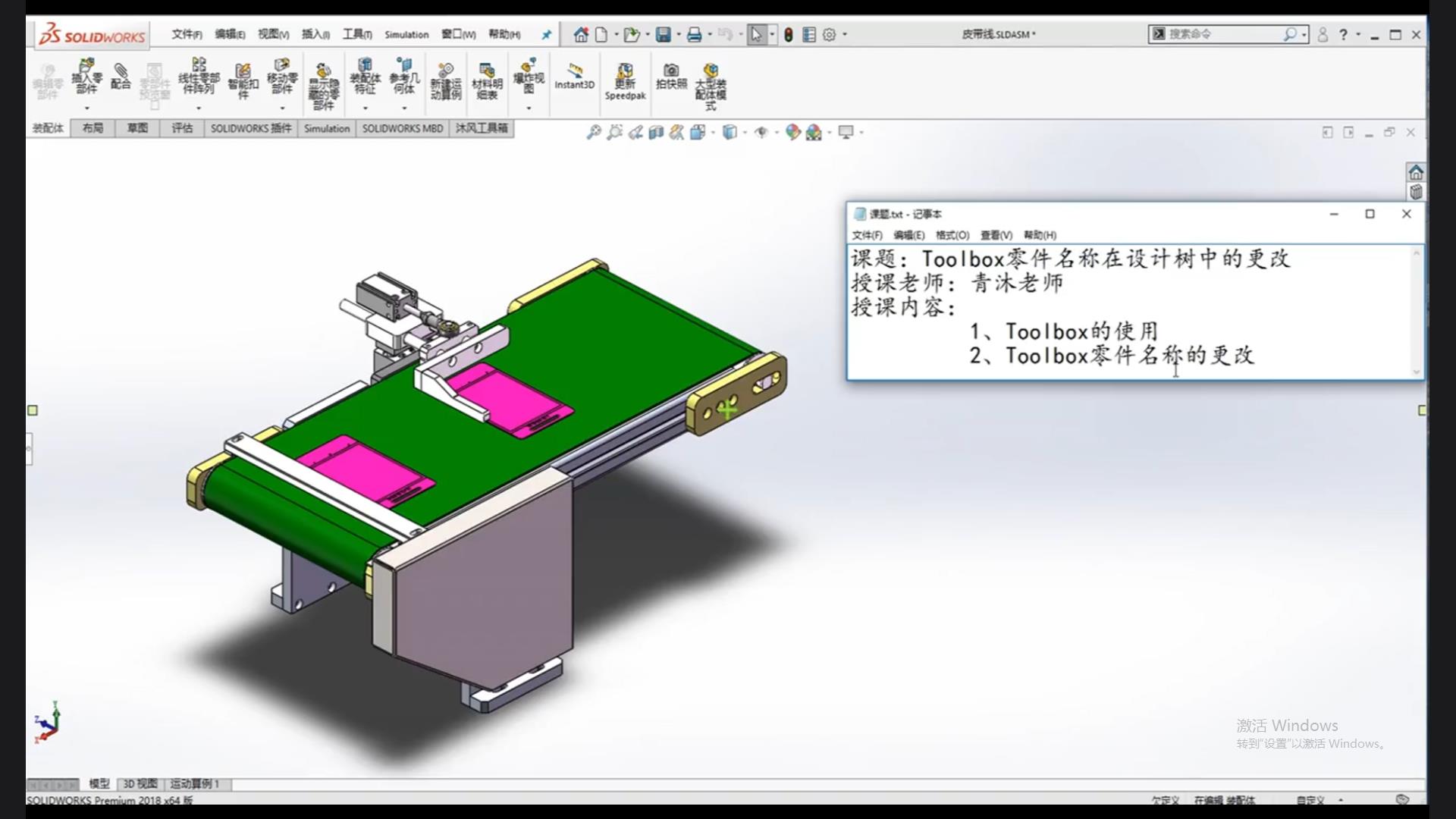Create New Motion Study (新建运动算例)

(x=446, y=80)
